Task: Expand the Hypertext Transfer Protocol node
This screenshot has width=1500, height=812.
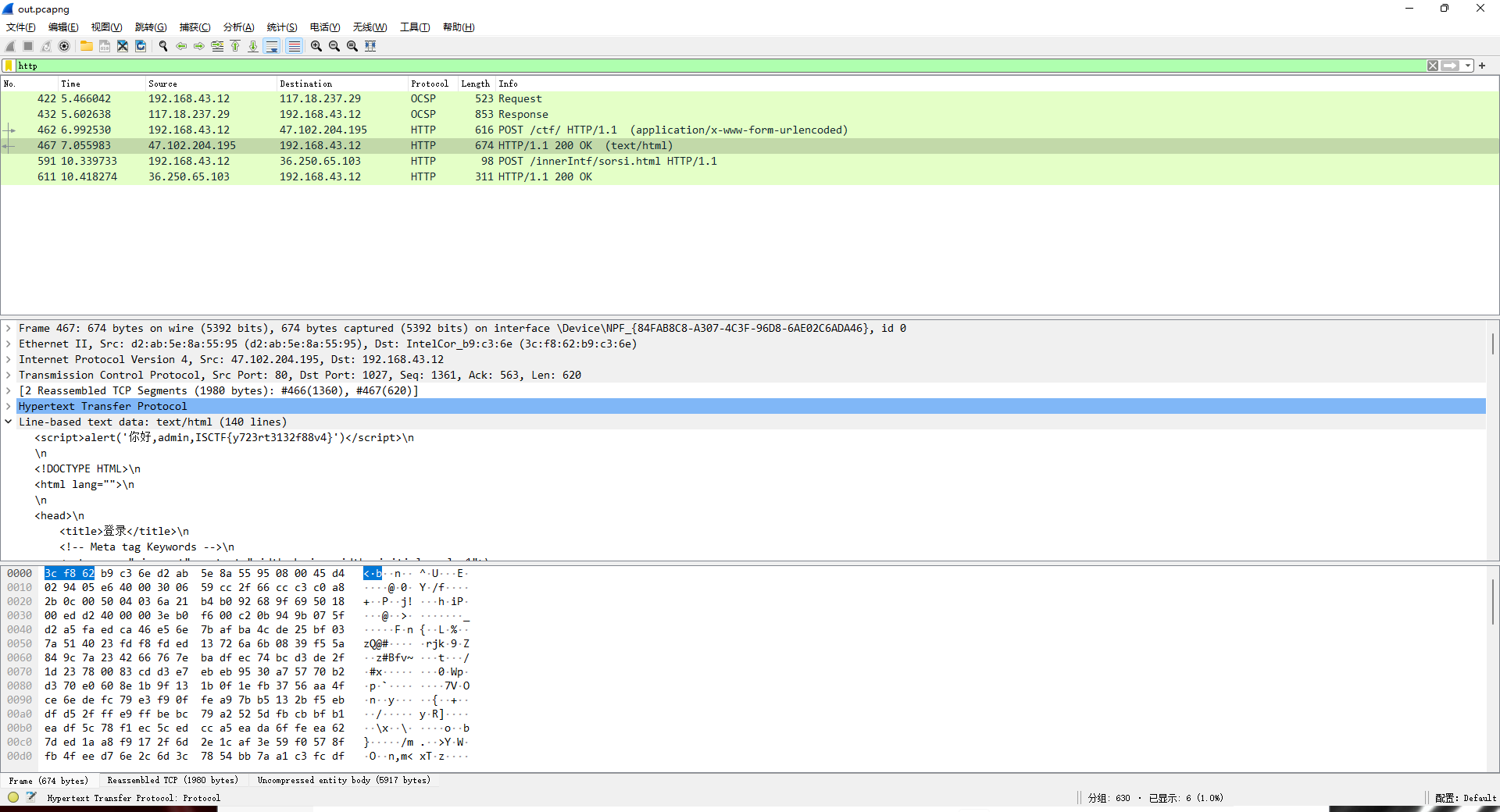Action: [9, 407]
